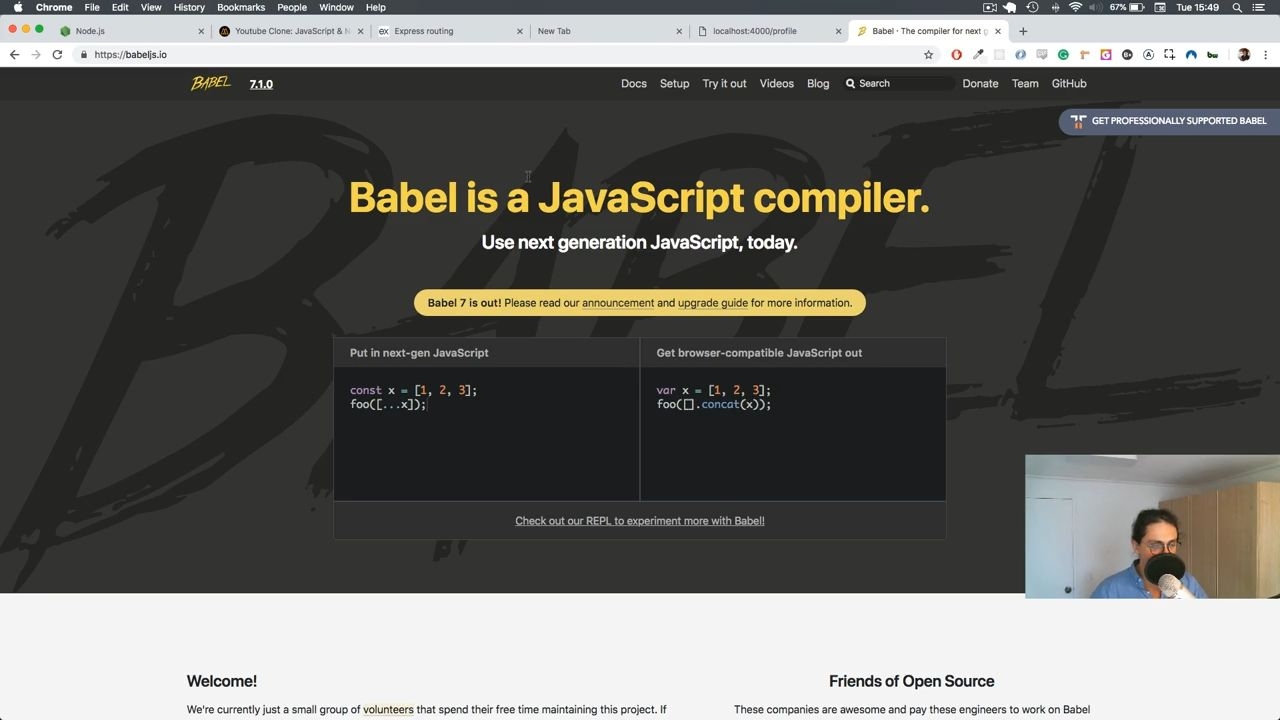Open the blue arch extension icon
The height and width of the screenshot is (720, 1280).
(1191, 55)
